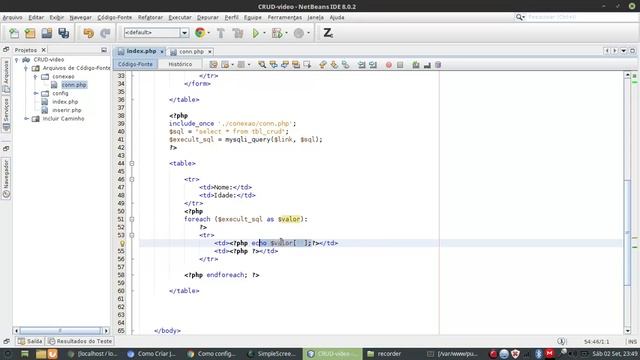Click the grey Profile Project icon
The height and width of the screenshot is (360, 640).
(x=299, y=33)
